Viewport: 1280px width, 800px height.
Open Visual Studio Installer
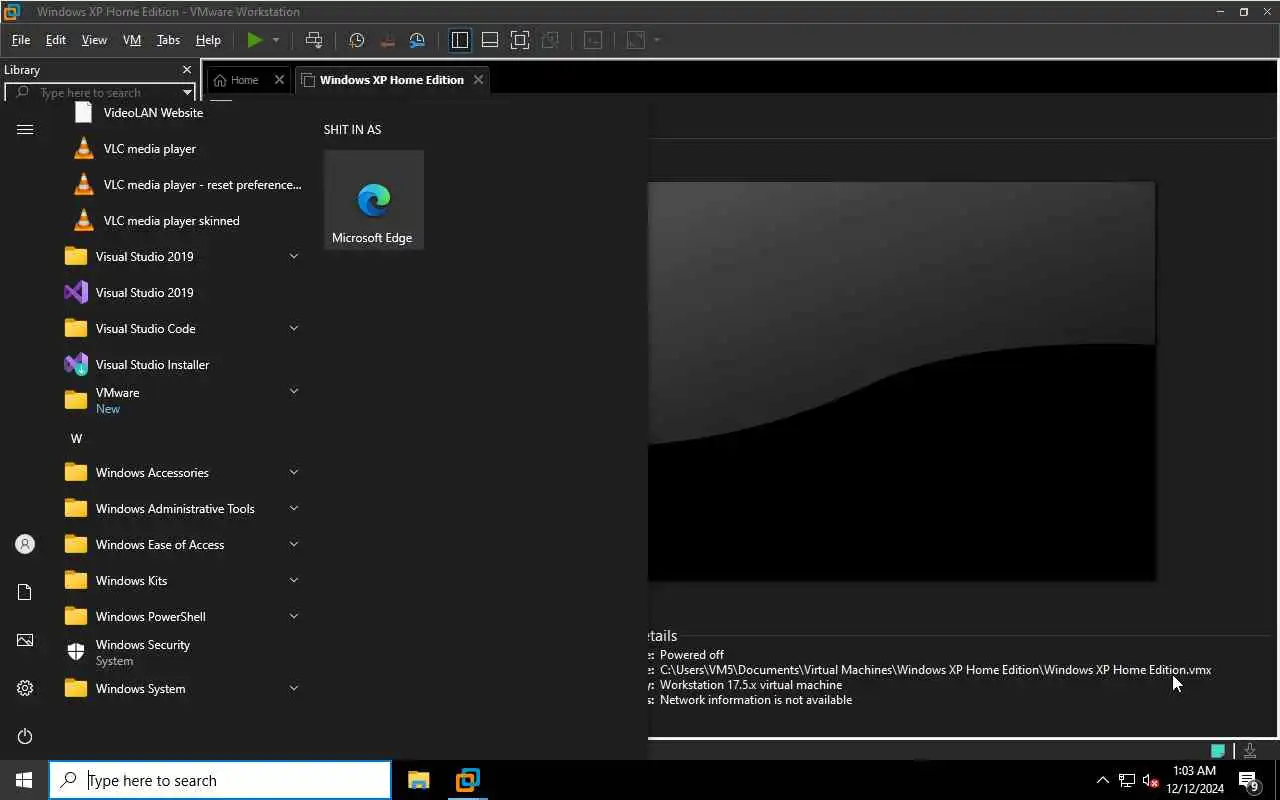point(180,364)
